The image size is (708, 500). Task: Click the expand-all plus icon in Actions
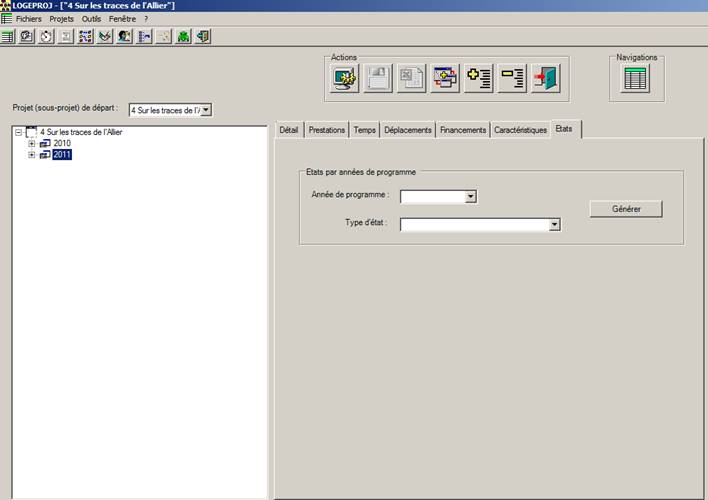point(480,78)
